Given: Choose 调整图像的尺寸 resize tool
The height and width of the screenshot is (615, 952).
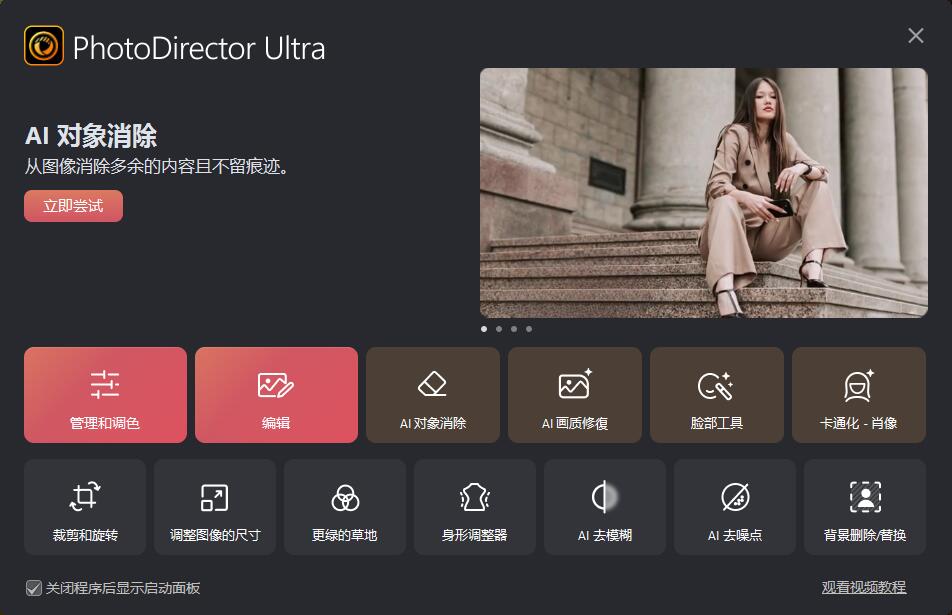Looking at the screenshot, I should point(215,507).
